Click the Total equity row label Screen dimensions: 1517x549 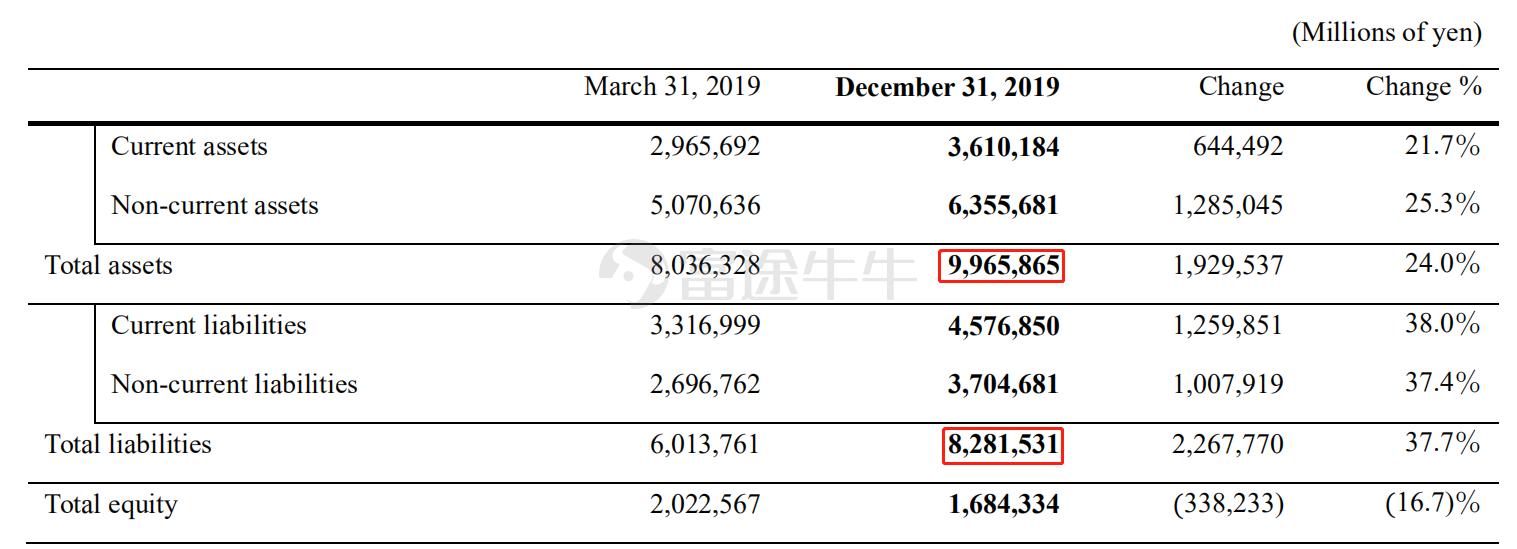(110, 505)
